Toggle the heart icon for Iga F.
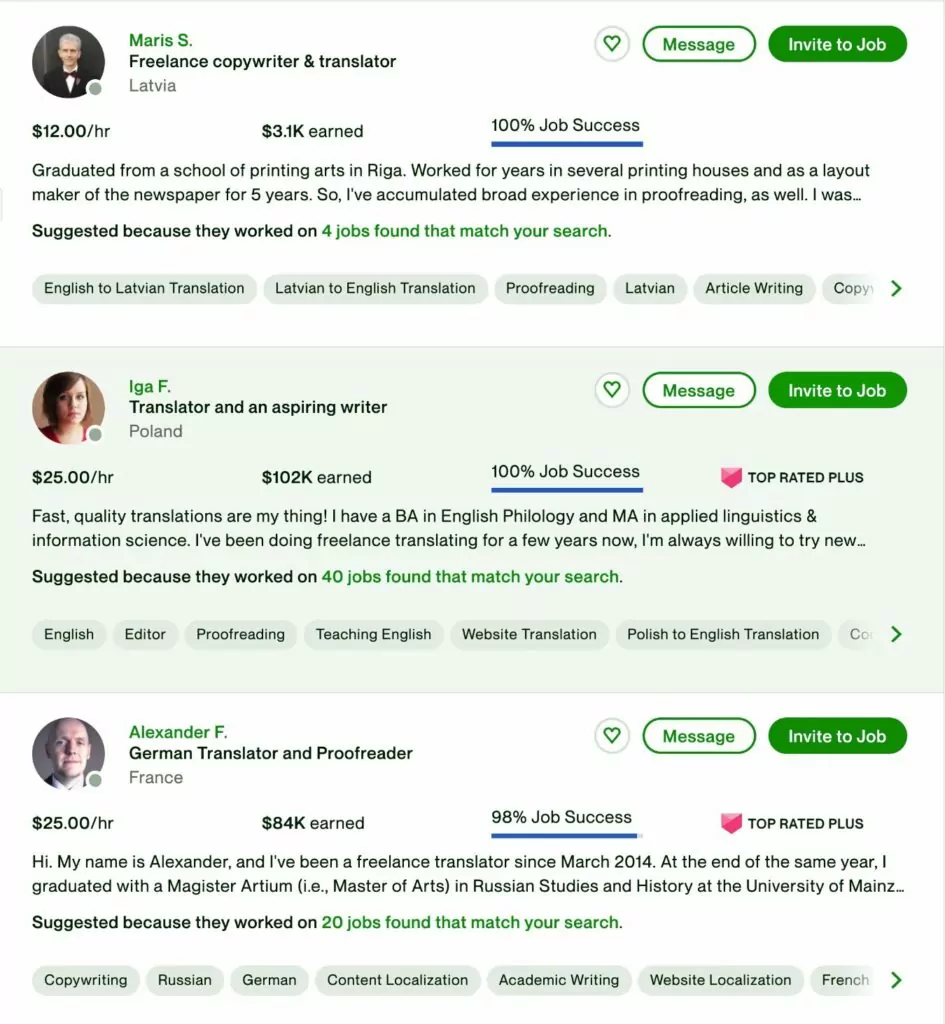 (612, 390)
